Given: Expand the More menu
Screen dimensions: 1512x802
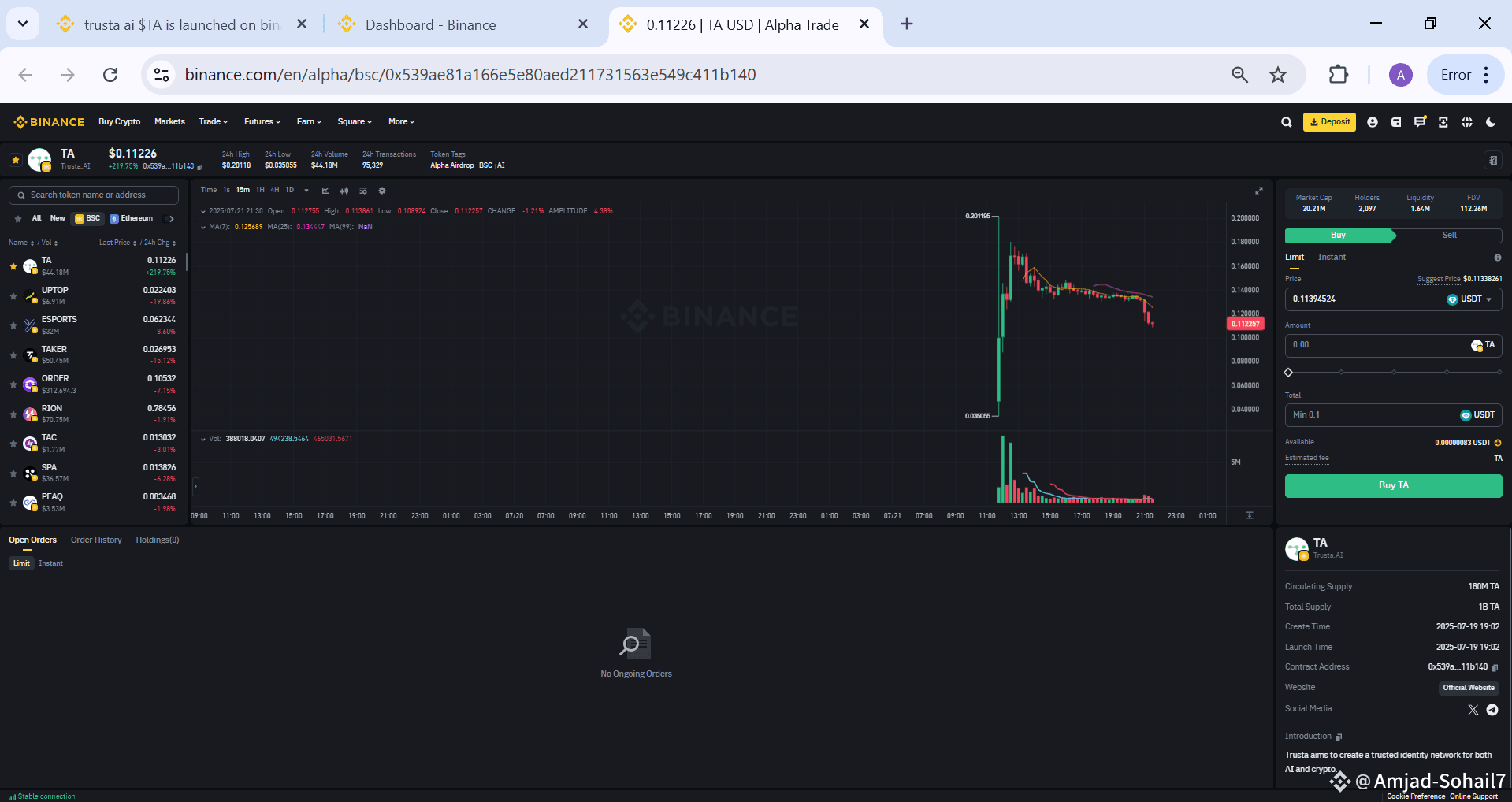Looking at the screenshot, I should coord(401,122).
